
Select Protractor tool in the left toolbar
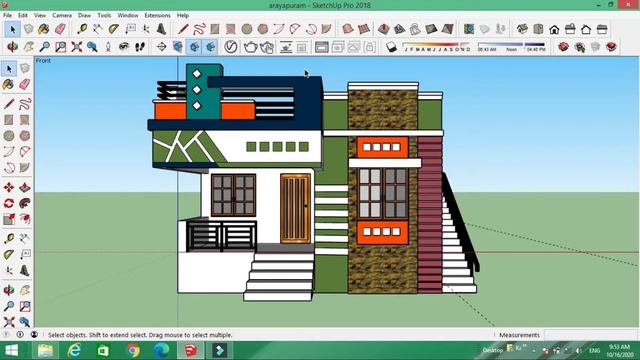pos(9,255)
